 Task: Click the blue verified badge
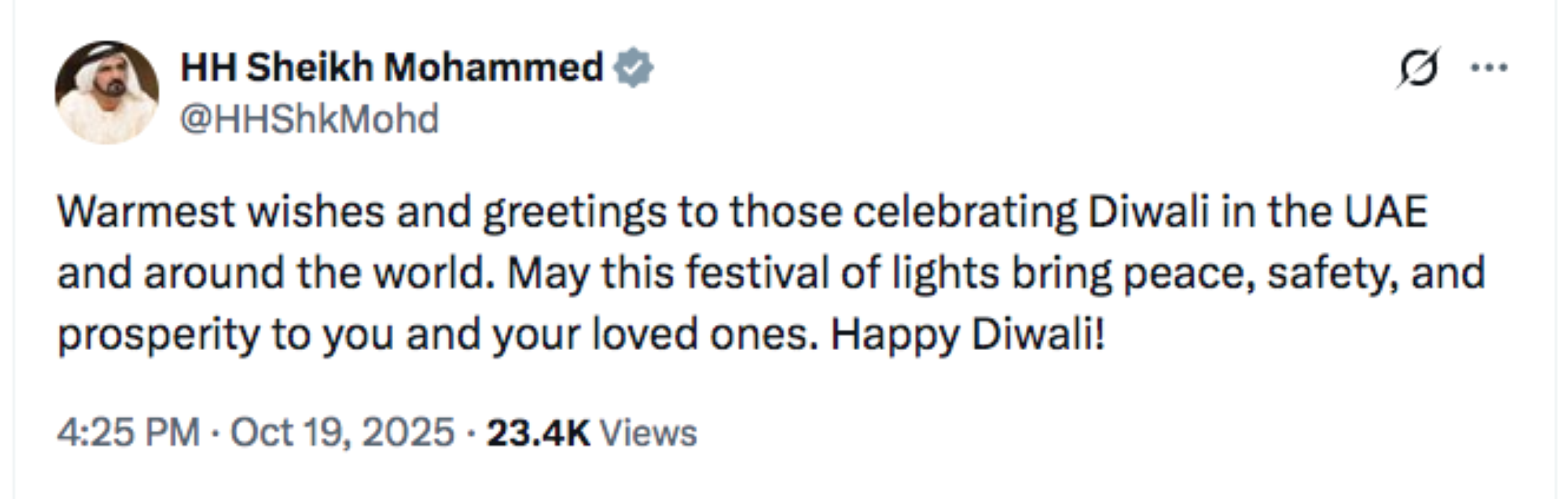coord(634,67)
